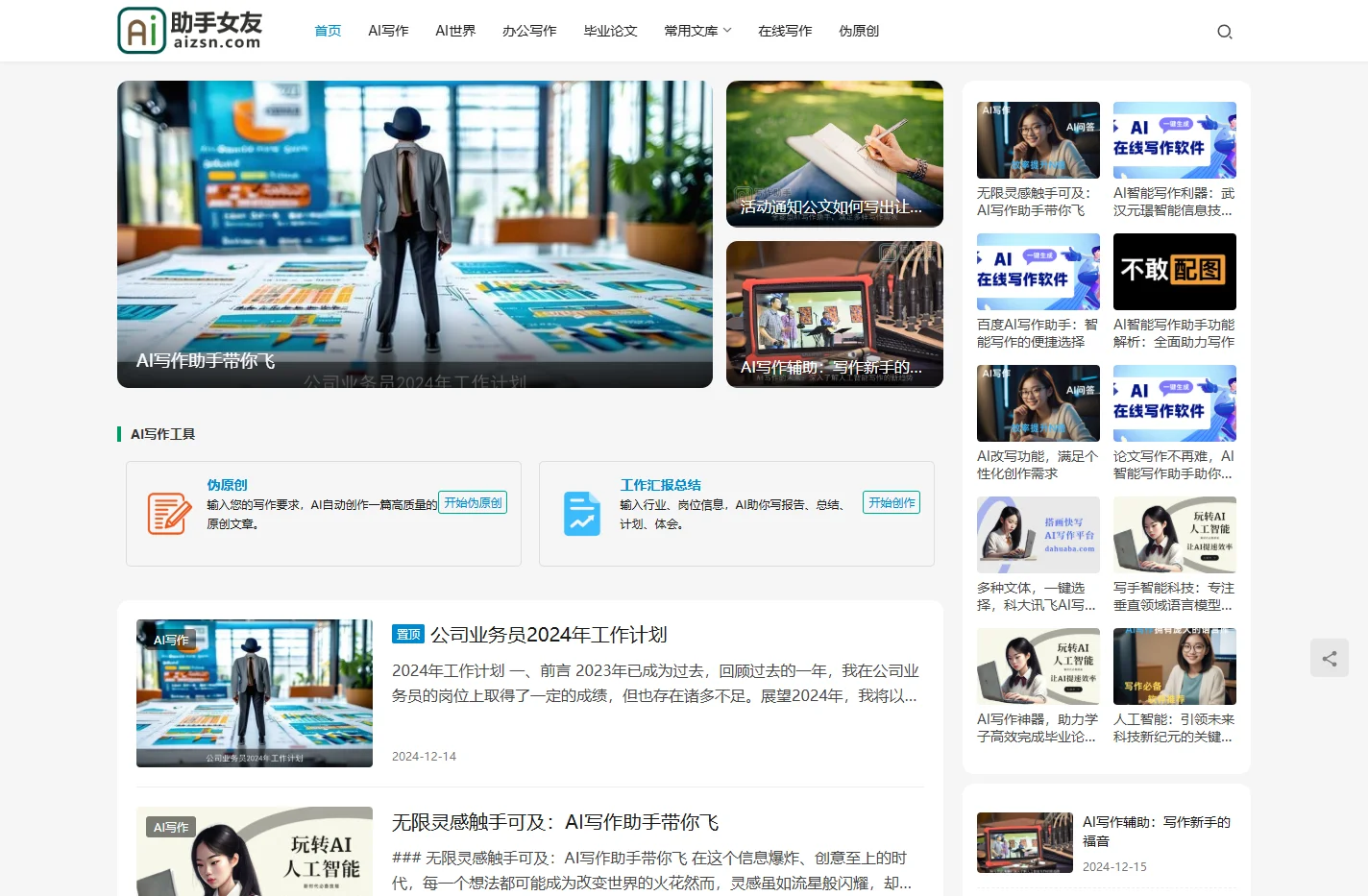Open article title 无限灵感触手可及:AI写作助手带你飞
1368x896 pixels.
[x=555, y=822]
